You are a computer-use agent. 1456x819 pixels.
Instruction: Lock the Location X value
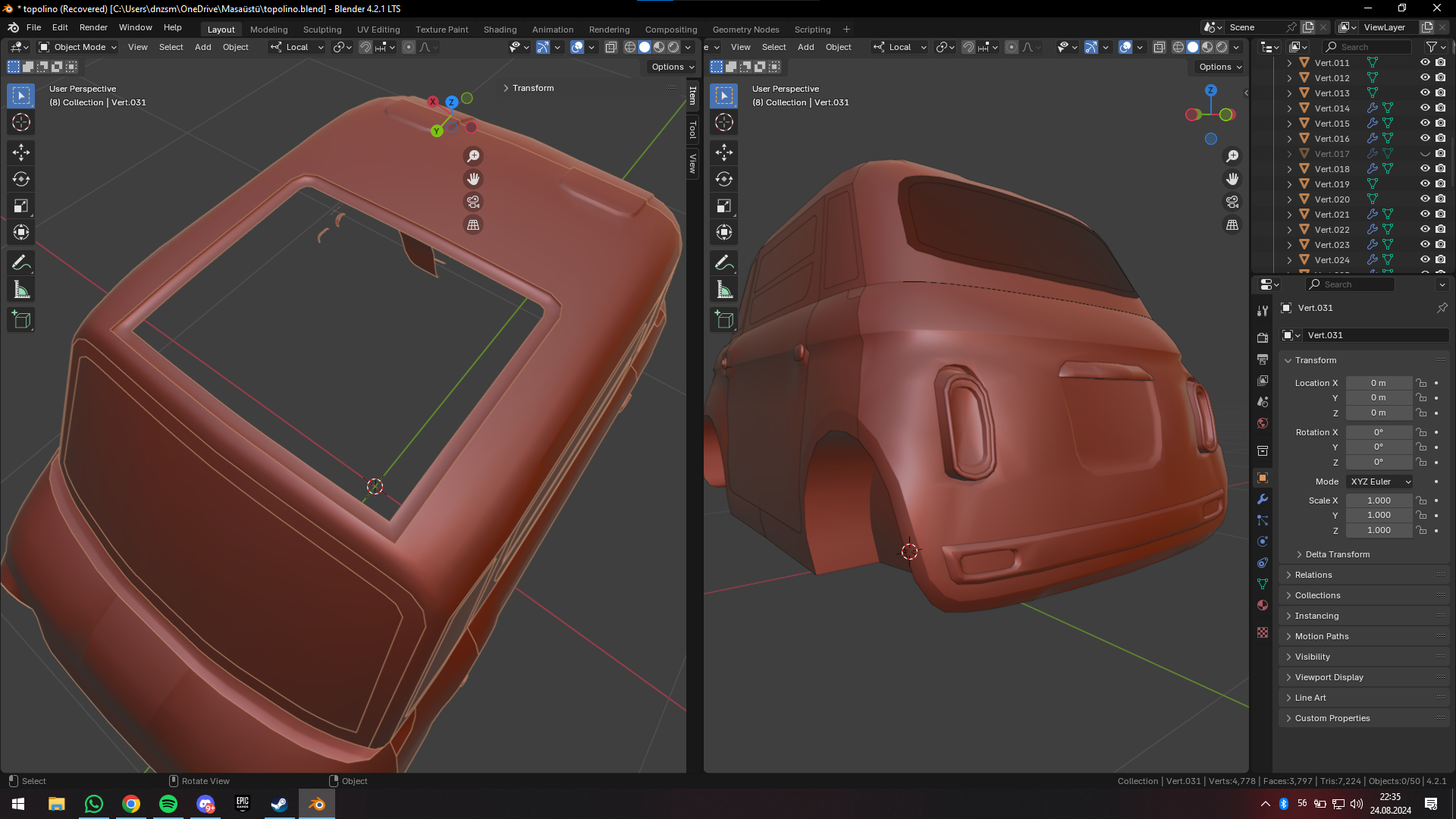pos(1422,383)
